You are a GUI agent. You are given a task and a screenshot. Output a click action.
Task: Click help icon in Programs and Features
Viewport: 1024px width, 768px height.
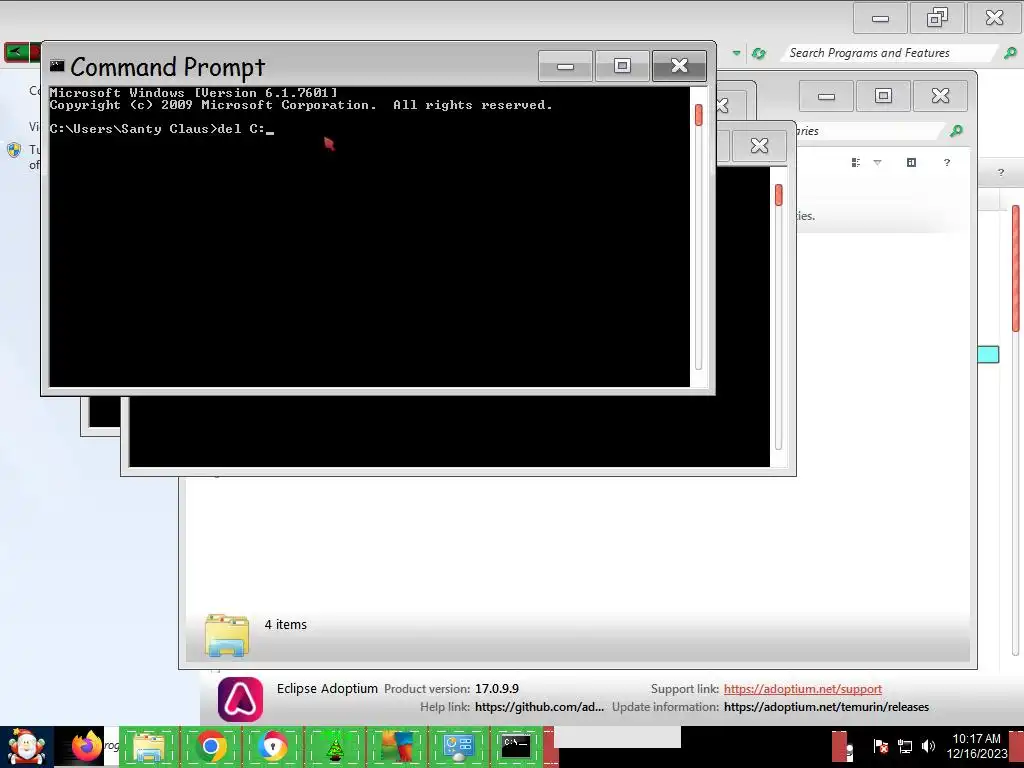click(x=1000, y=173)
